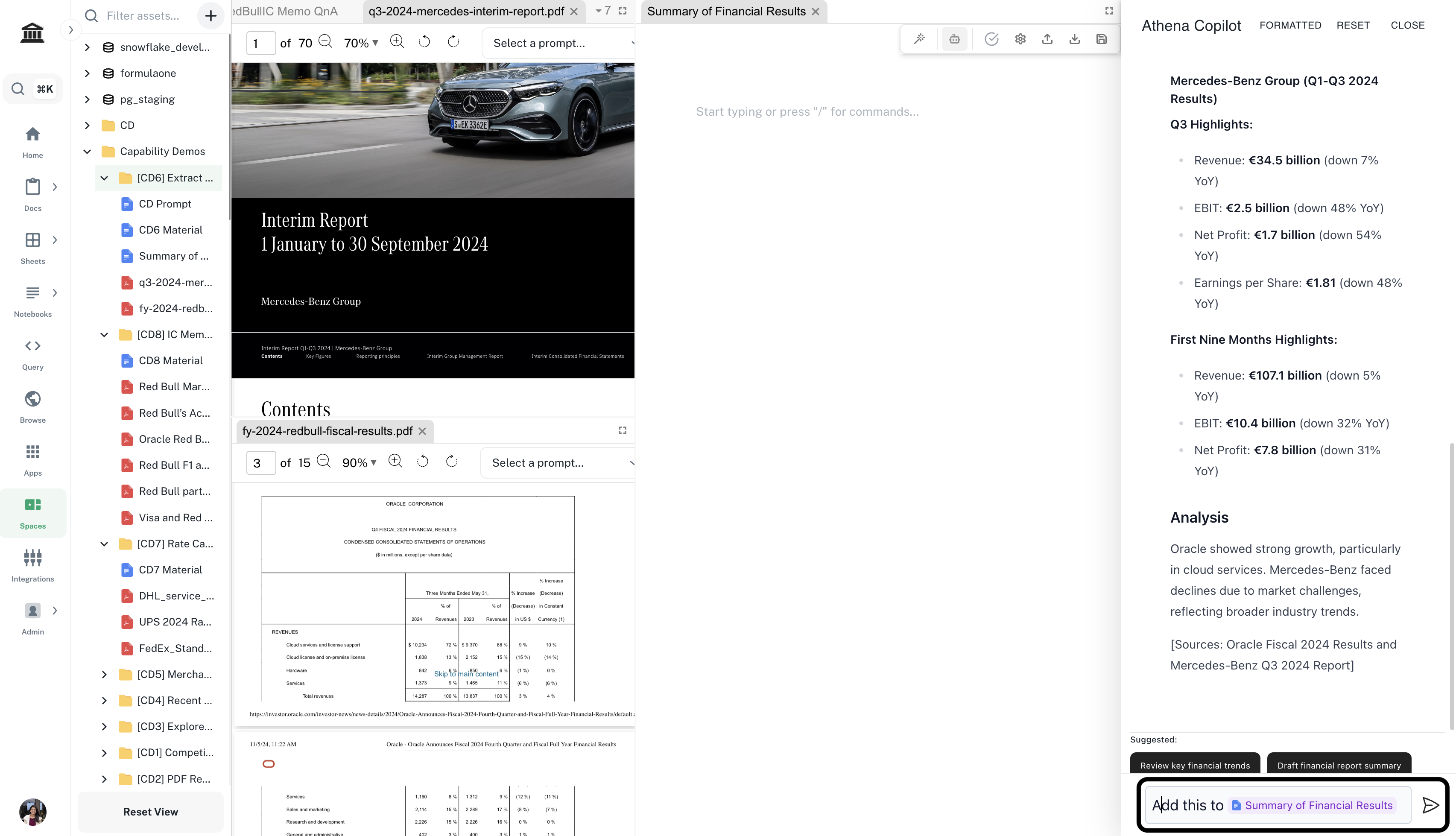Zoom in the Redbull PDF viewer

(395, 462)
